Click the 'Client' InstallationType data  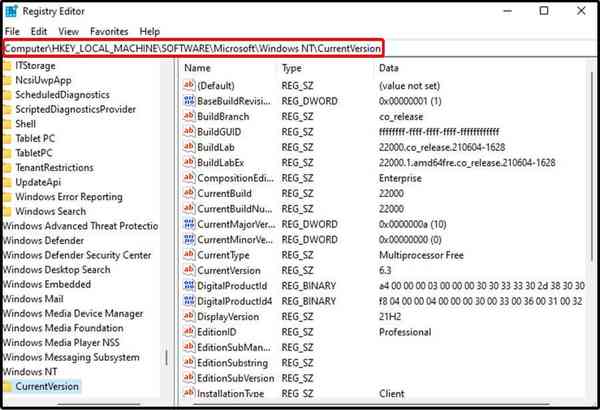tap(391, 393)
